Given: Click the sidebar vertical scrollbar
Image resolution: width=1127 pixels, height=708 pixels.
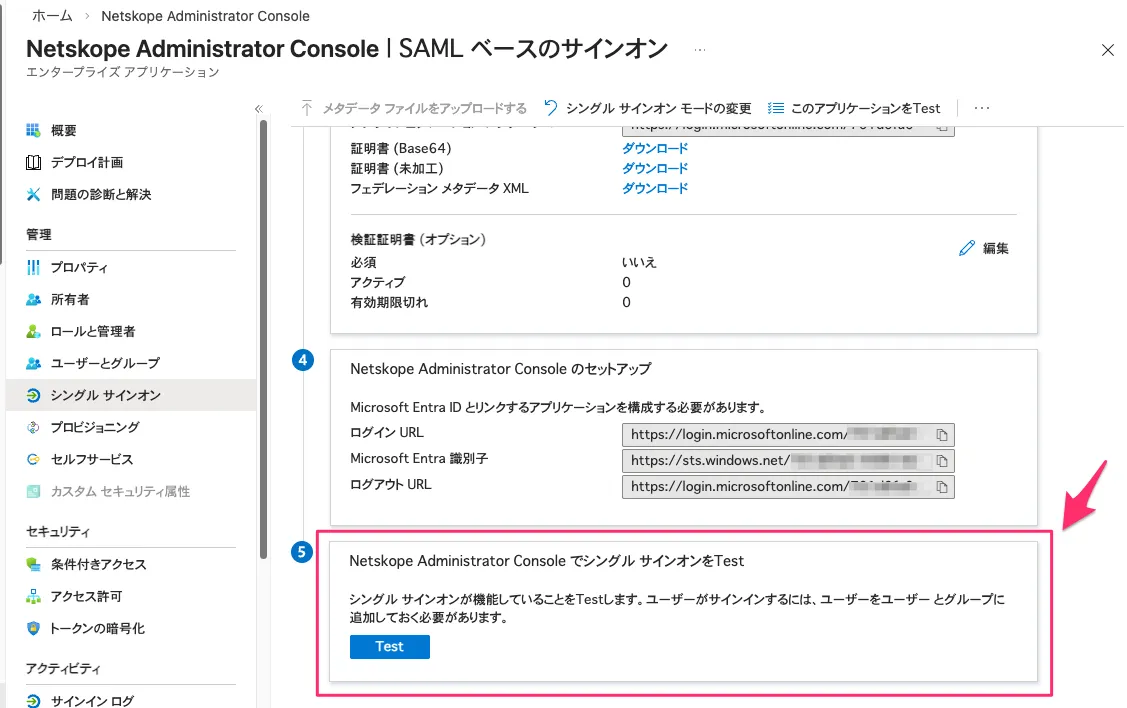Looking at the screenshot, I should pyautogui.click(x=263, y=300).
